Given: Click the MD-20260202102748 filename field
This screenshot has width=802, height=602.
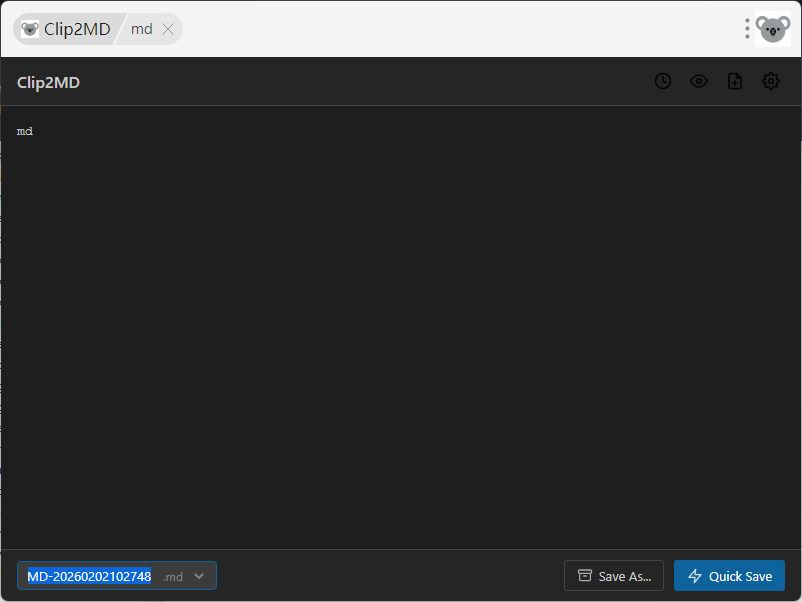Looking at the screenshot, I should pos(89,576).
